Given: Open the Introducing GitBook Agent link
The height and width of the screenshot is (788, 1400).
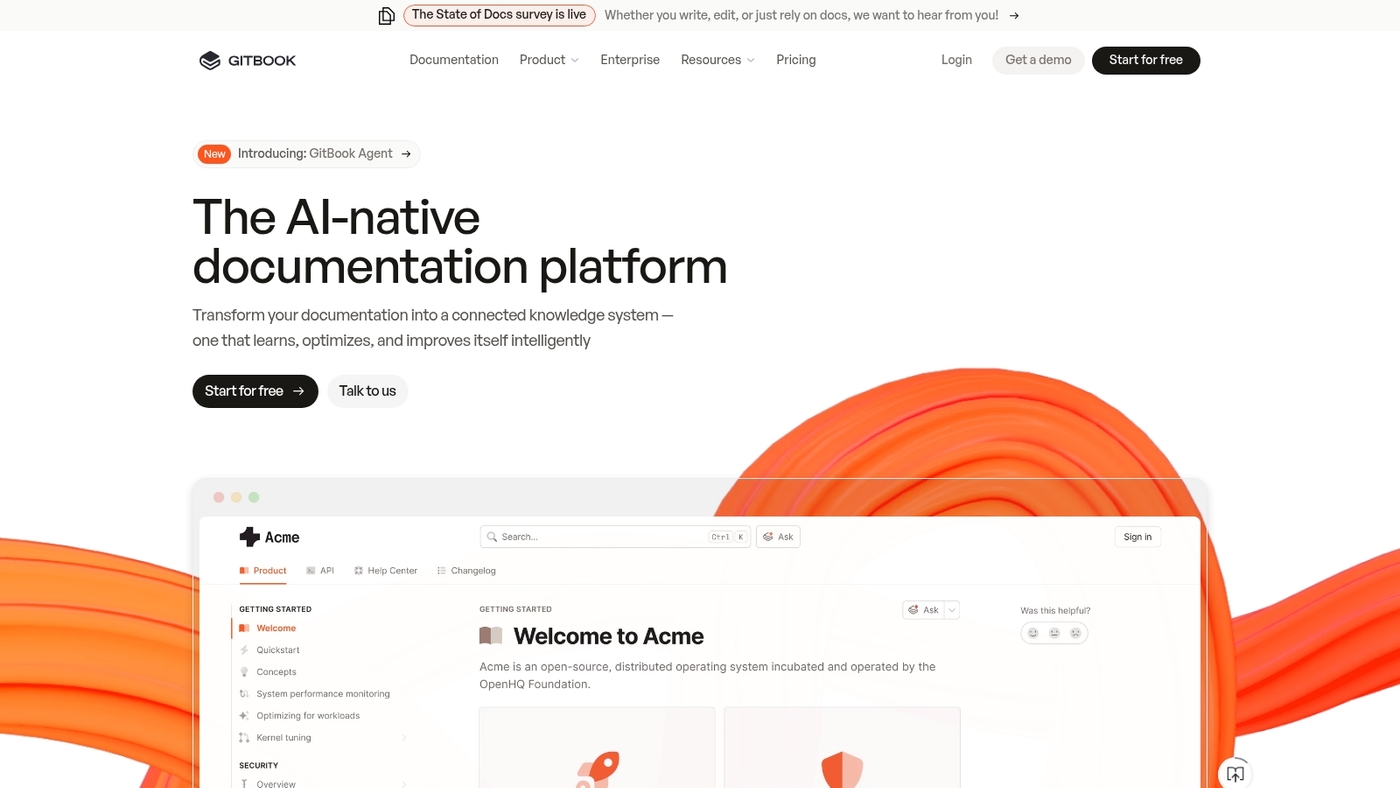Looking at the screenshot, I should coord(306,154).
